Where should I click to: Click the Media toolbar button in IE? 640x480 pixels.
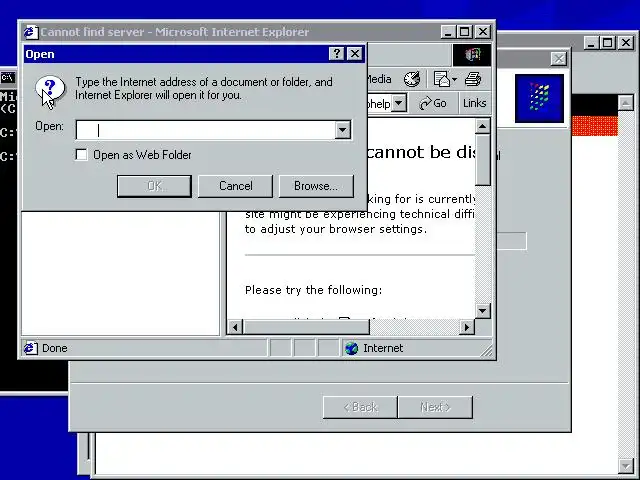(380, 79)
